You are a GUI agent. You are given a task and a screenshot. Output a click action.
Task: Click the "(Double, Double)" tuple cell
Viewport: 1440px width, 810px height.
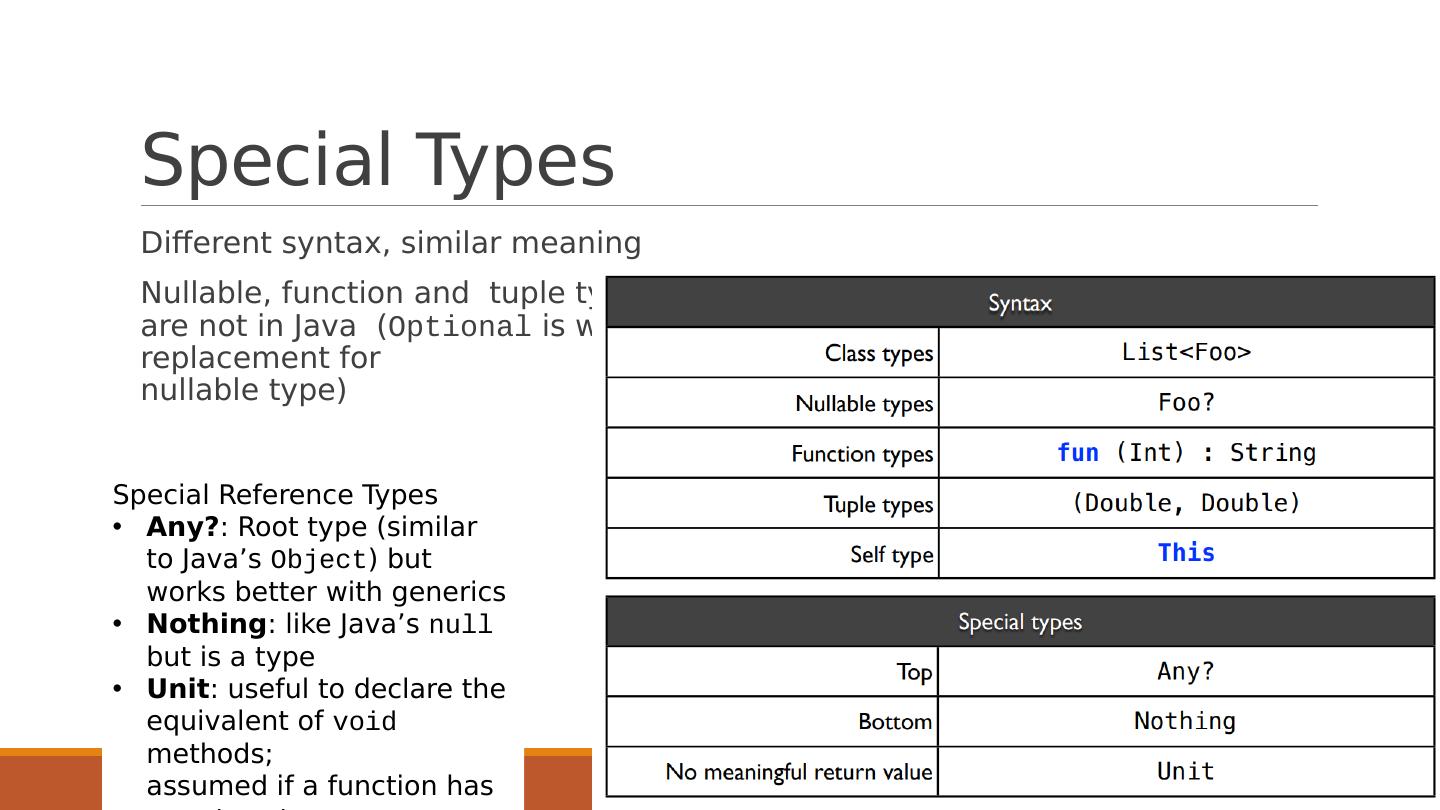tap(1186, 503)
